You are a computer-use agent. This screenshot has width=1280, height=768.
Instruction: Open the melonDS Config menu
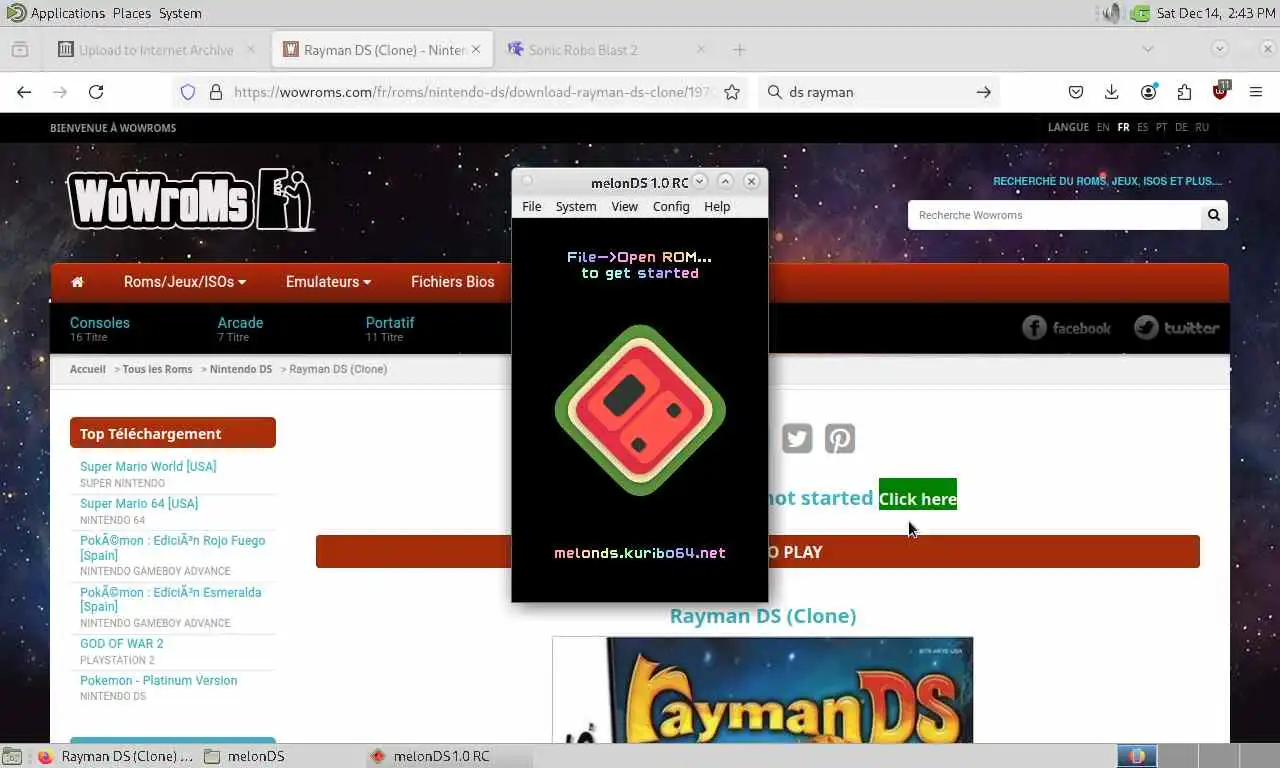coord(671,207)
